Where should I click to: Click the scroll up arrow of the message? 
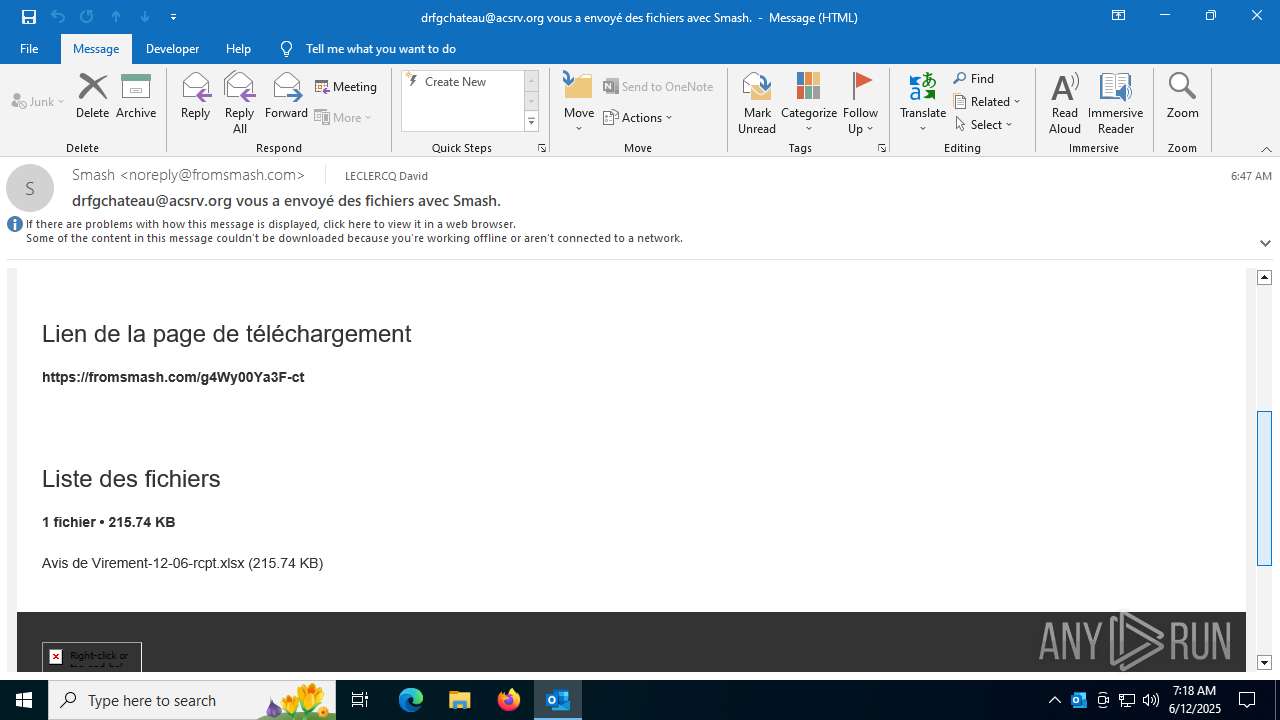(x=1264, y=277)
